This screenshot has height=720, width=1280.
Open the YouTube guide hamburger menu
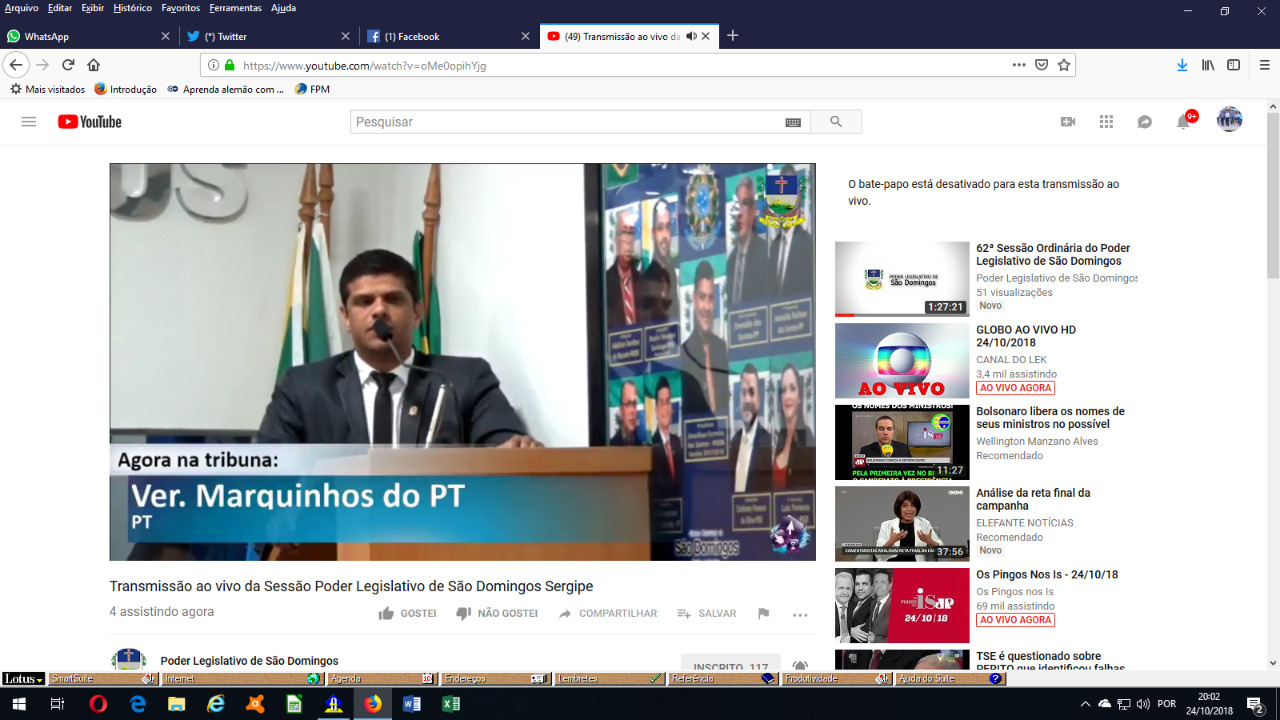click(29, 122)
